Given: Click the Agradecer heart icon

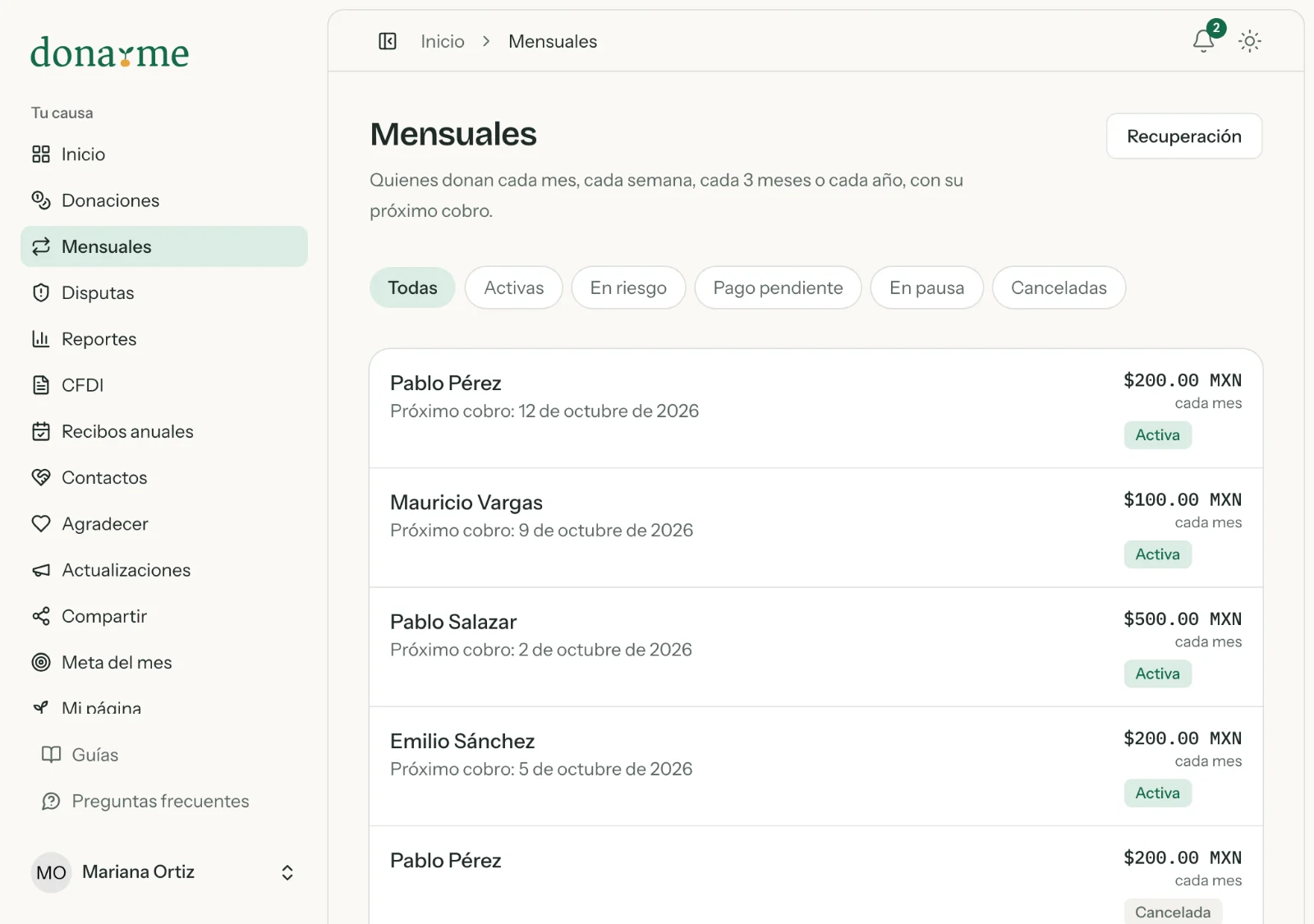Looking at the screenshot, I should [x=41, y=524].
